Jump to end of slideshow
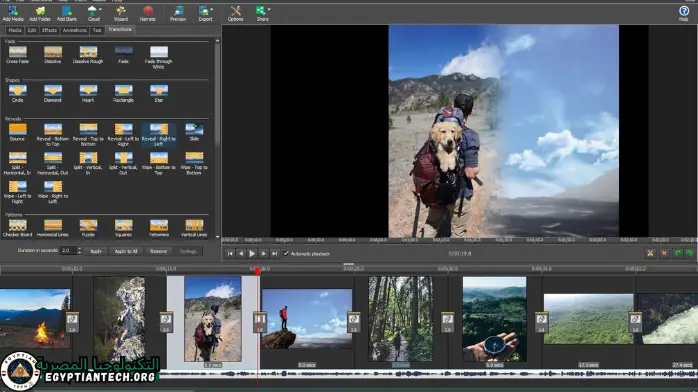This screenshot has height=392, width=698. coord(275,254)
